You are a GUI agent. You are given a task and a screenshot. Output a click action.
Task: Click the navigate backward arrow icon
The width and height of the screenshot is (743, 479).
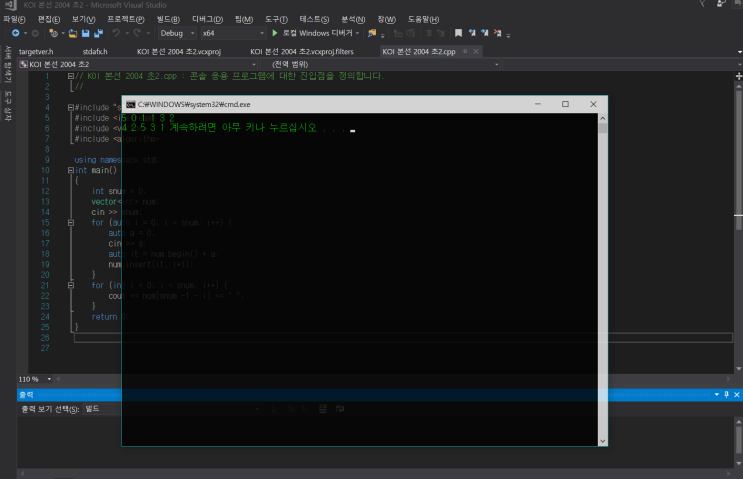tap(16, 33)
